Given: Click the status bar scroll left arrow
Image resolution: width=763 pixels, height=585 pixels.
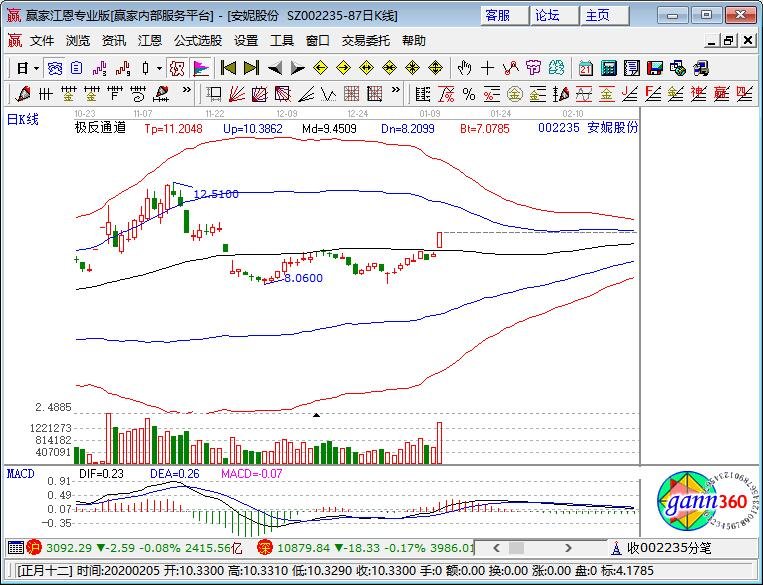Looking at the screenshot, I should 496,548.
